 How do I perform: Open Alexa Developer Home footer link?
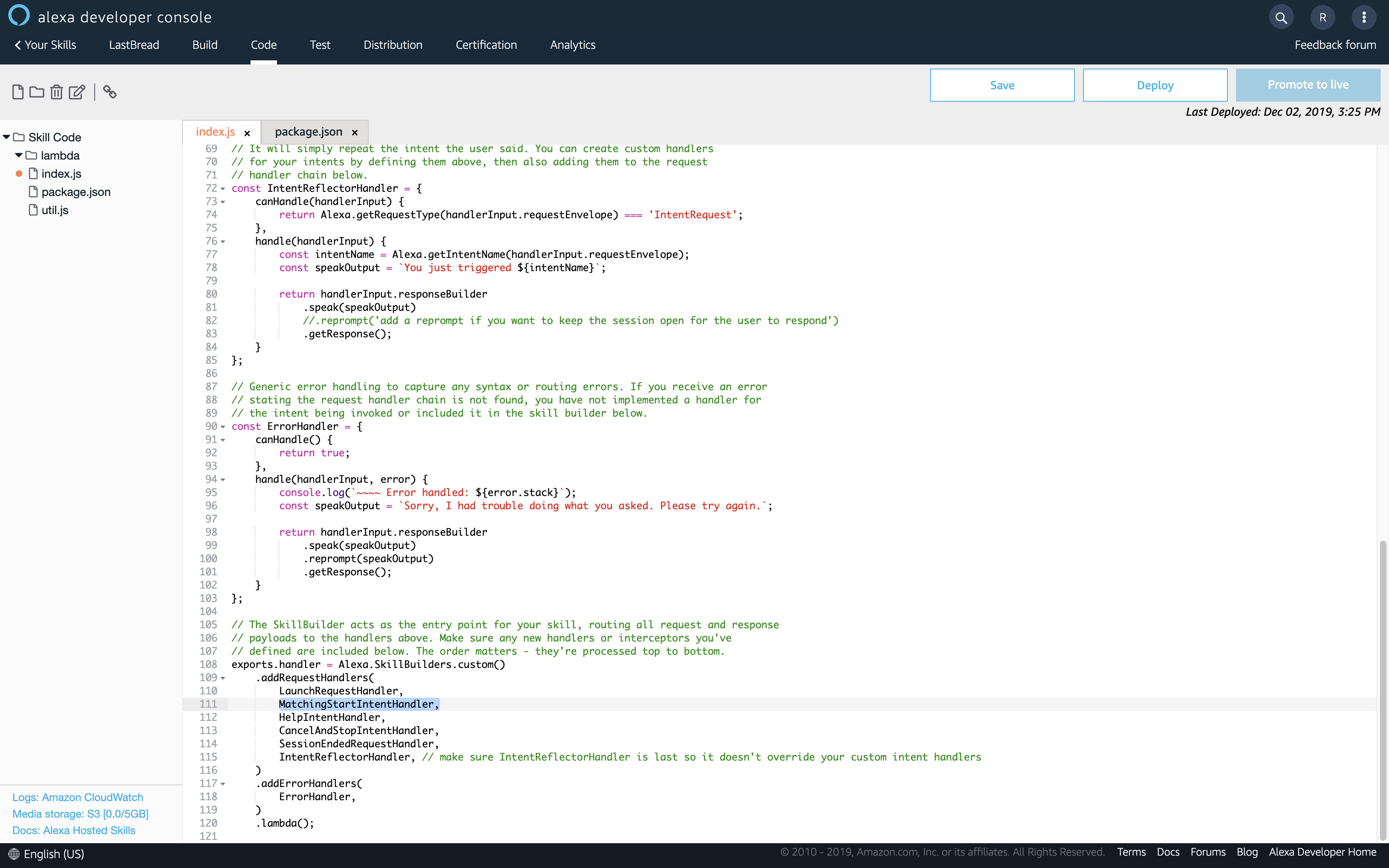1322,852
